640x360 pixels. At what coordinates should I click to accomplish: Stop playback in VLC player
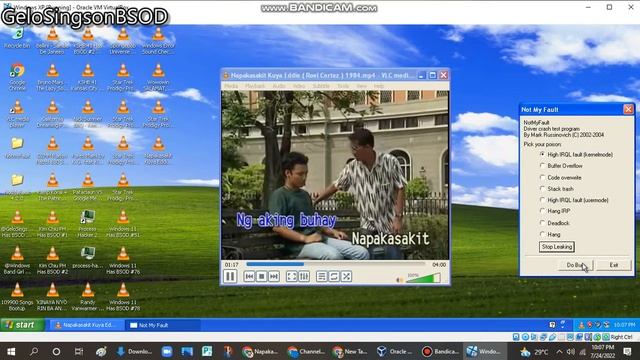coord(262,276)
